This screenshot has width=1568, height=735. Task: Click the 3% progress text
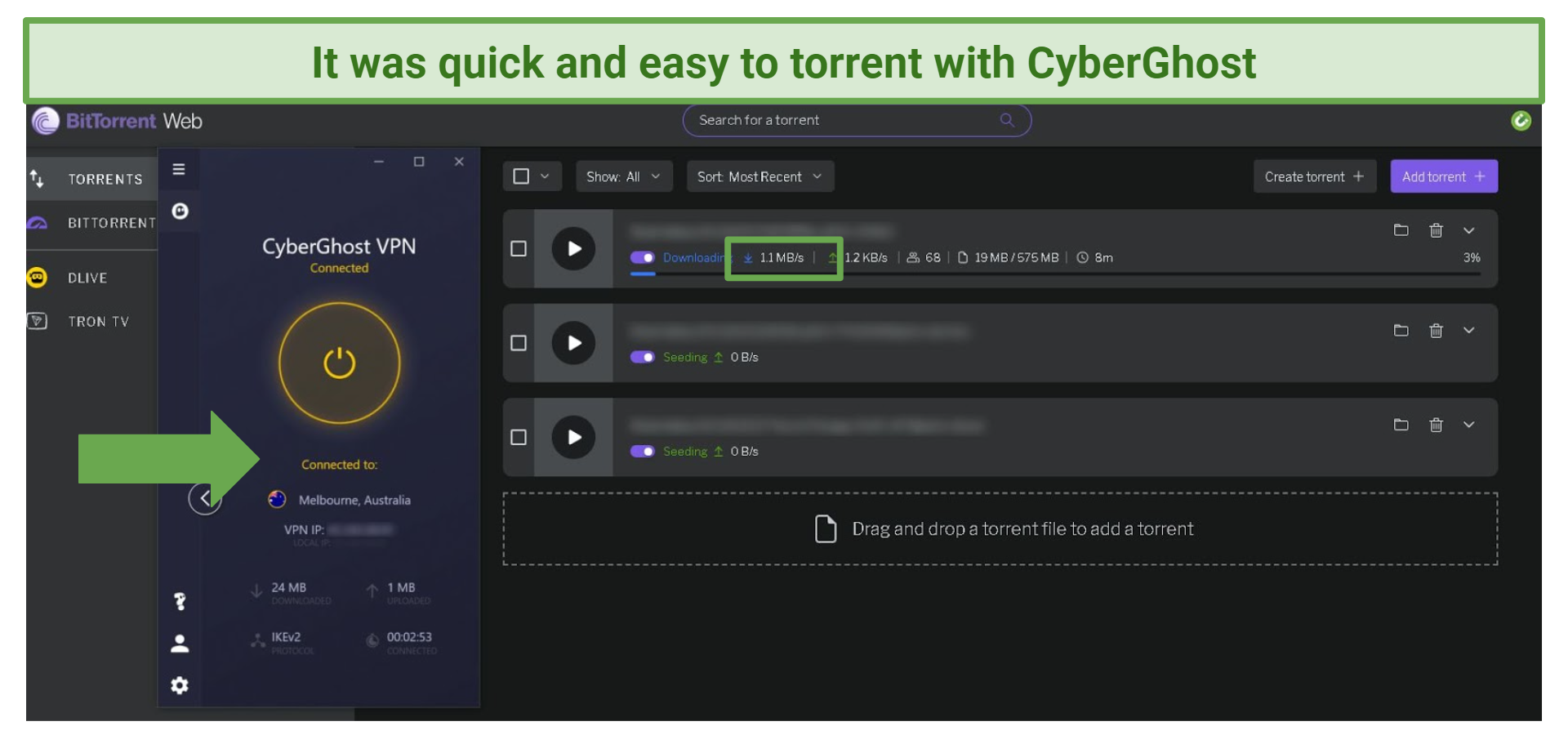[x=1472, y=257]
